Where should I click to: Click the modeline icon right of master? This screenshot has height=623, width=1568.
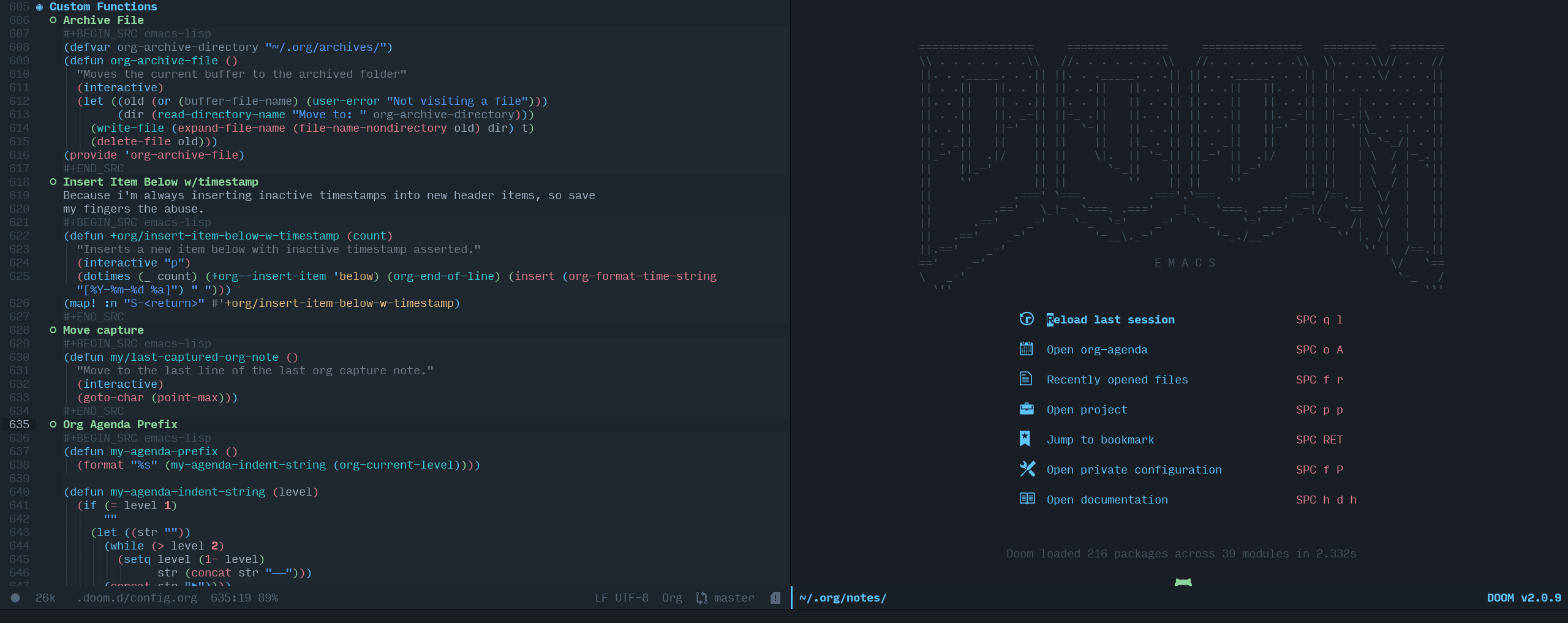775,598
